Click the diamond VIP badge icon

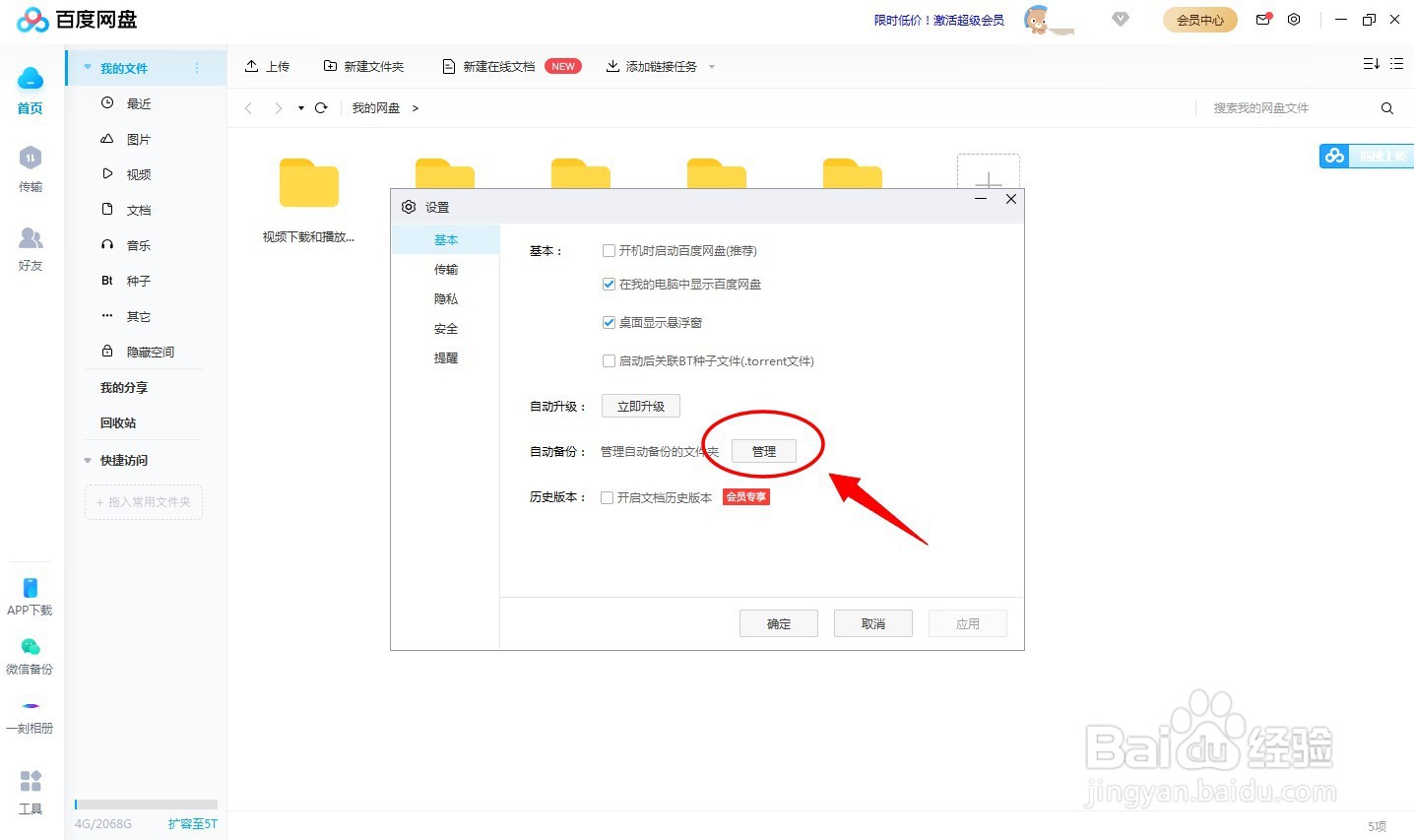point(1121,19)
